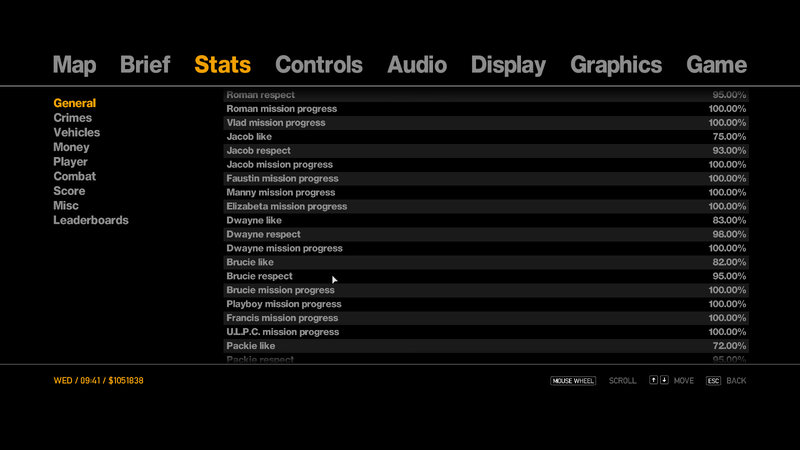The height and width of the screenshot is (450, 800).
Task: Choose the Crimes stats category
Action: (72, 118)
